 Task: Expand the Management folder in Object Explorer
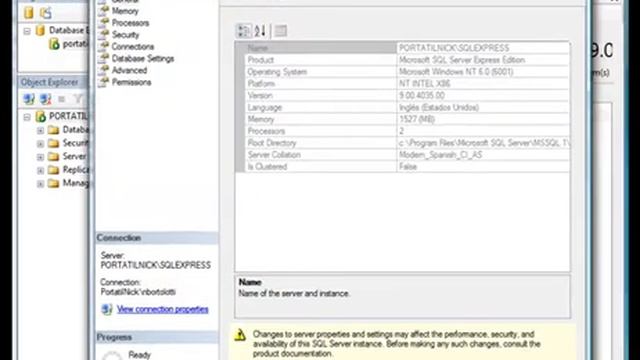tap(40, 184)
